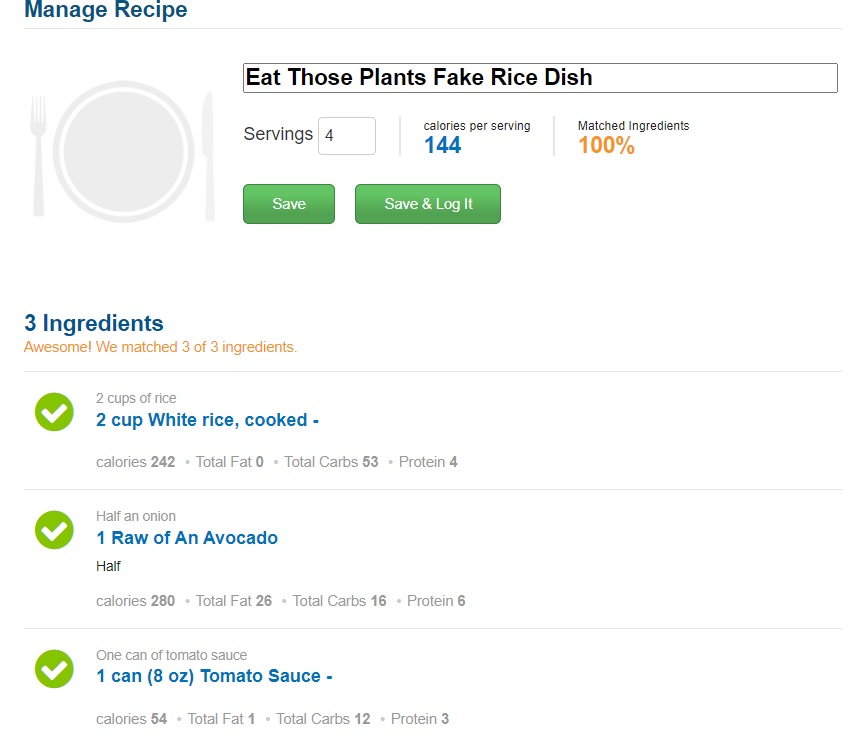Viewport: 857px width, 743px height.
Task: Click the fork icon in recipe placeholder
Action: [x=38, y=155]
